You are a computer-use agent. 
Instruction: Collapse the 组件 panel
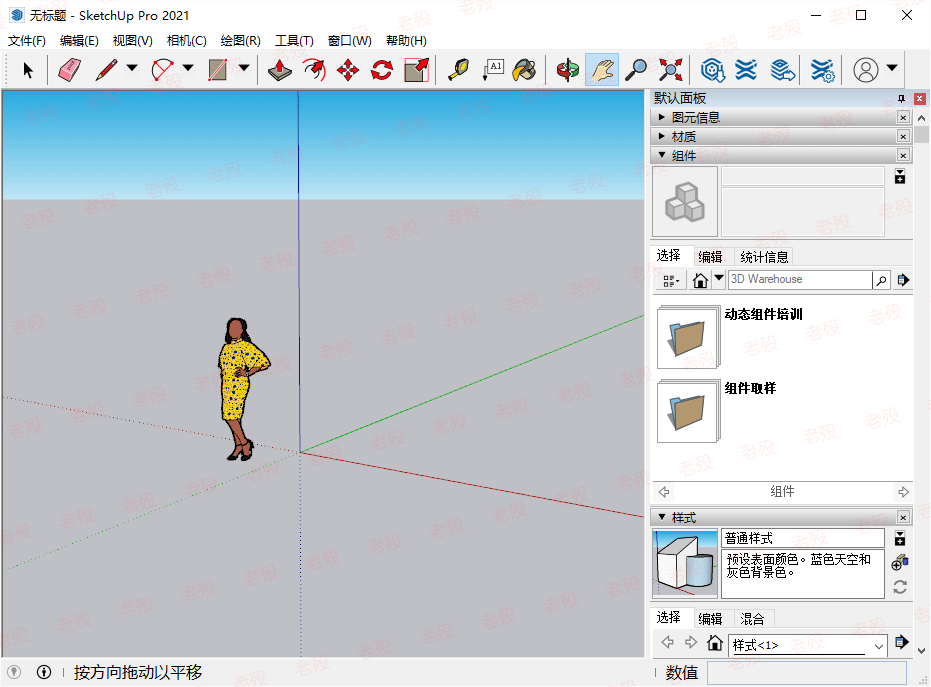pos(661,155)
